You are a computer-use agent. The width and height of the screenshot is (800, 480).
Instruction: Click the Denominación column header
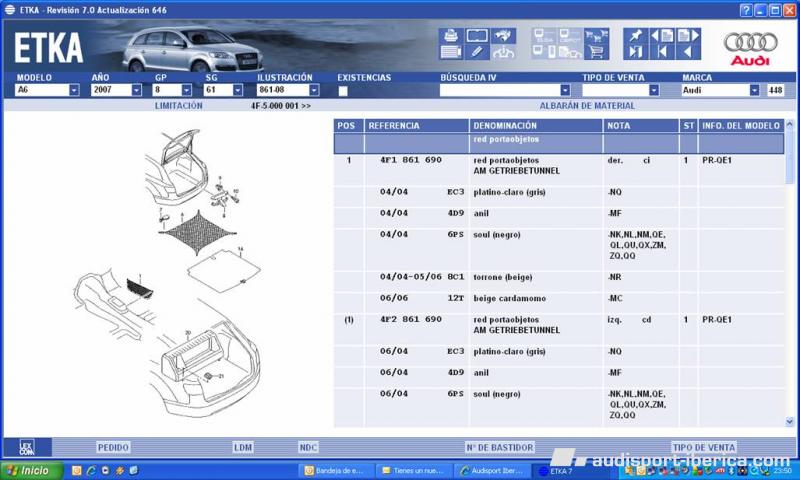[x=535, y=125]
